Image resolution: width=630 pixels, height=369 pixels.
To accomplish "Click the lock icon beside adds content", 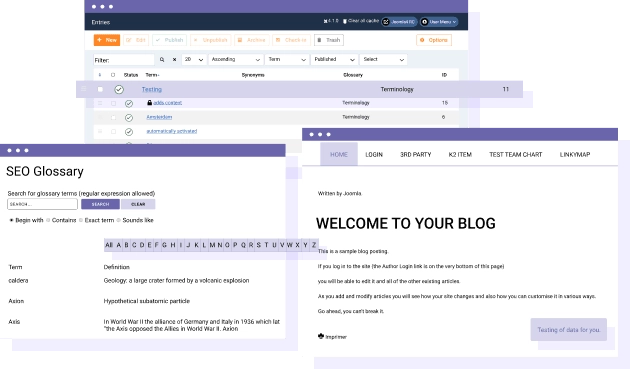I will [149, 102].
